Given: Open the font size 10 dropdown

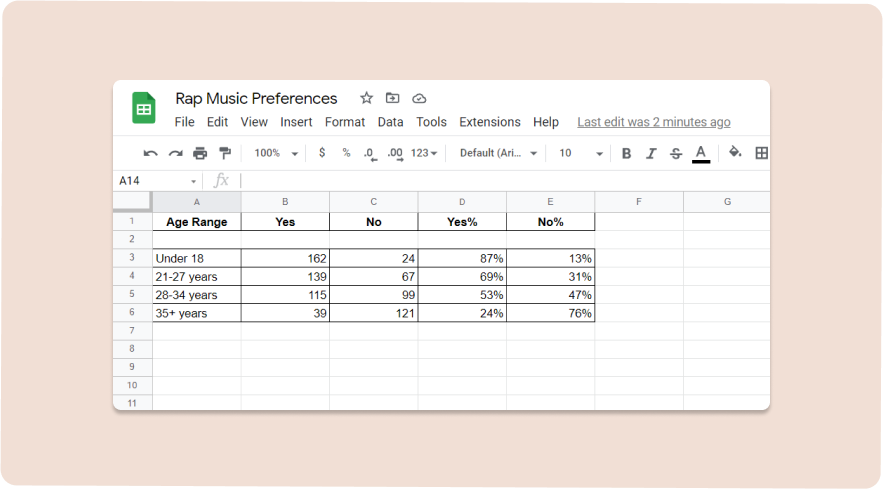Looking at the screenshot, I should click(581, 153).
